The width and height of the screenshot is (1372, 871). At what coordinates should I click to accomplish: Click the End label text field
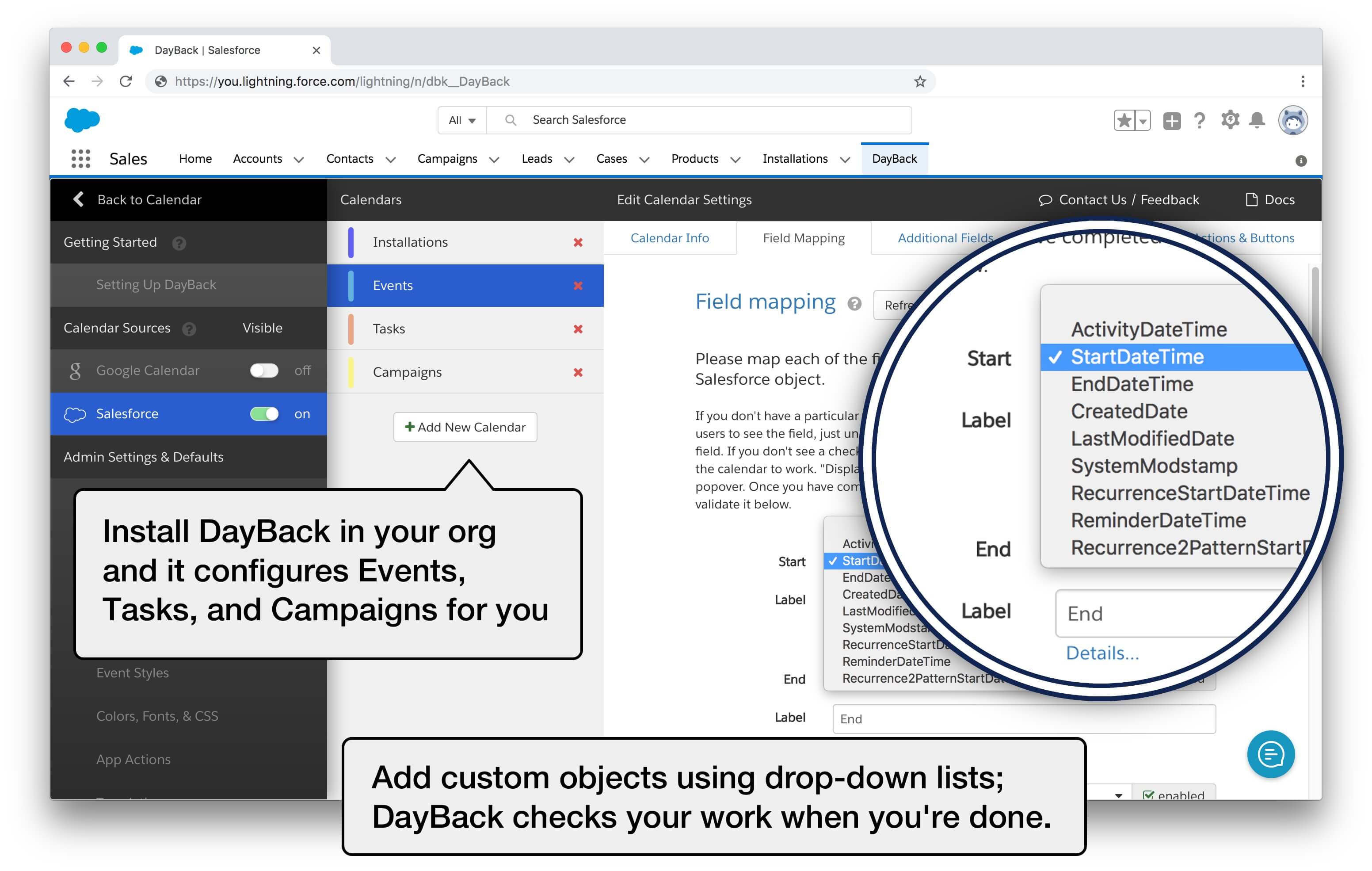click(x=1024, y=719)
